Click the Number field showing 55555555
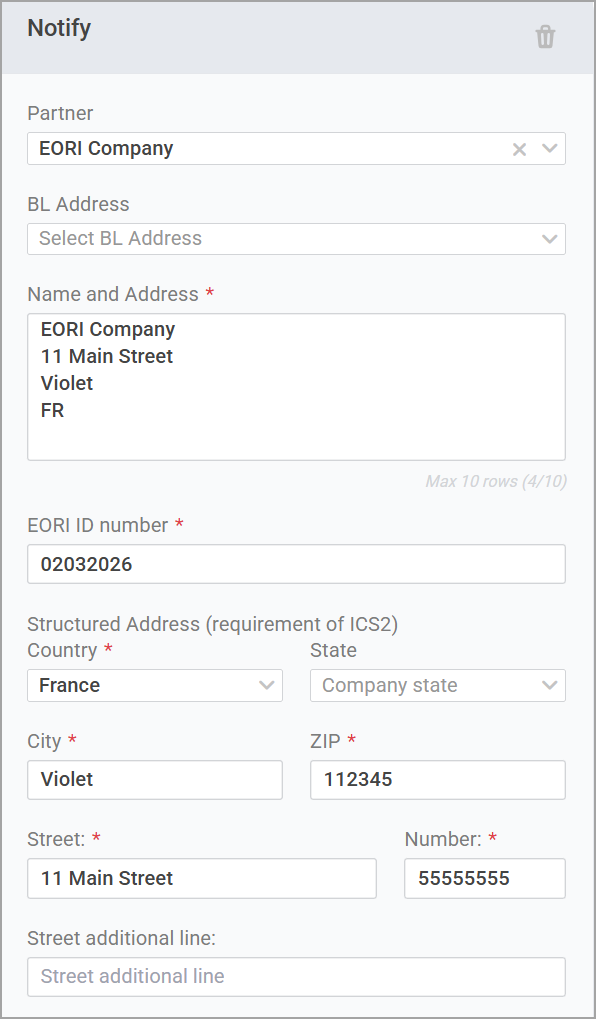 tap(485, 879)
